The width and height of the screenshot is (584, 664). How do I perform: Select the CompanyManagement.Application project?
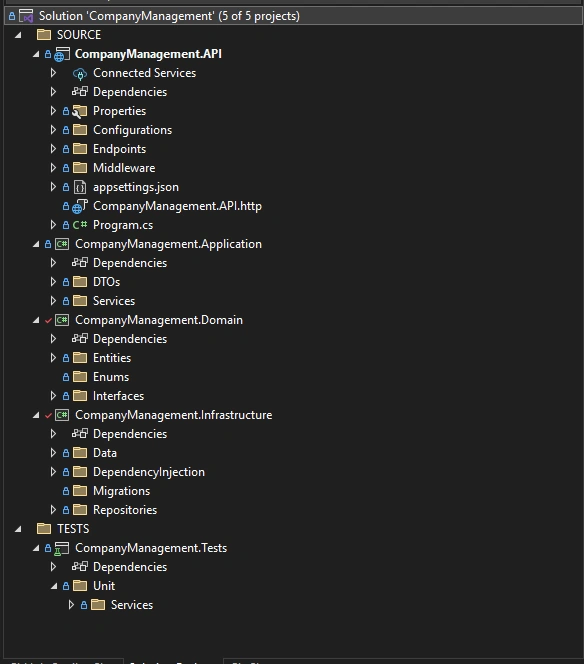pos(168,244)
